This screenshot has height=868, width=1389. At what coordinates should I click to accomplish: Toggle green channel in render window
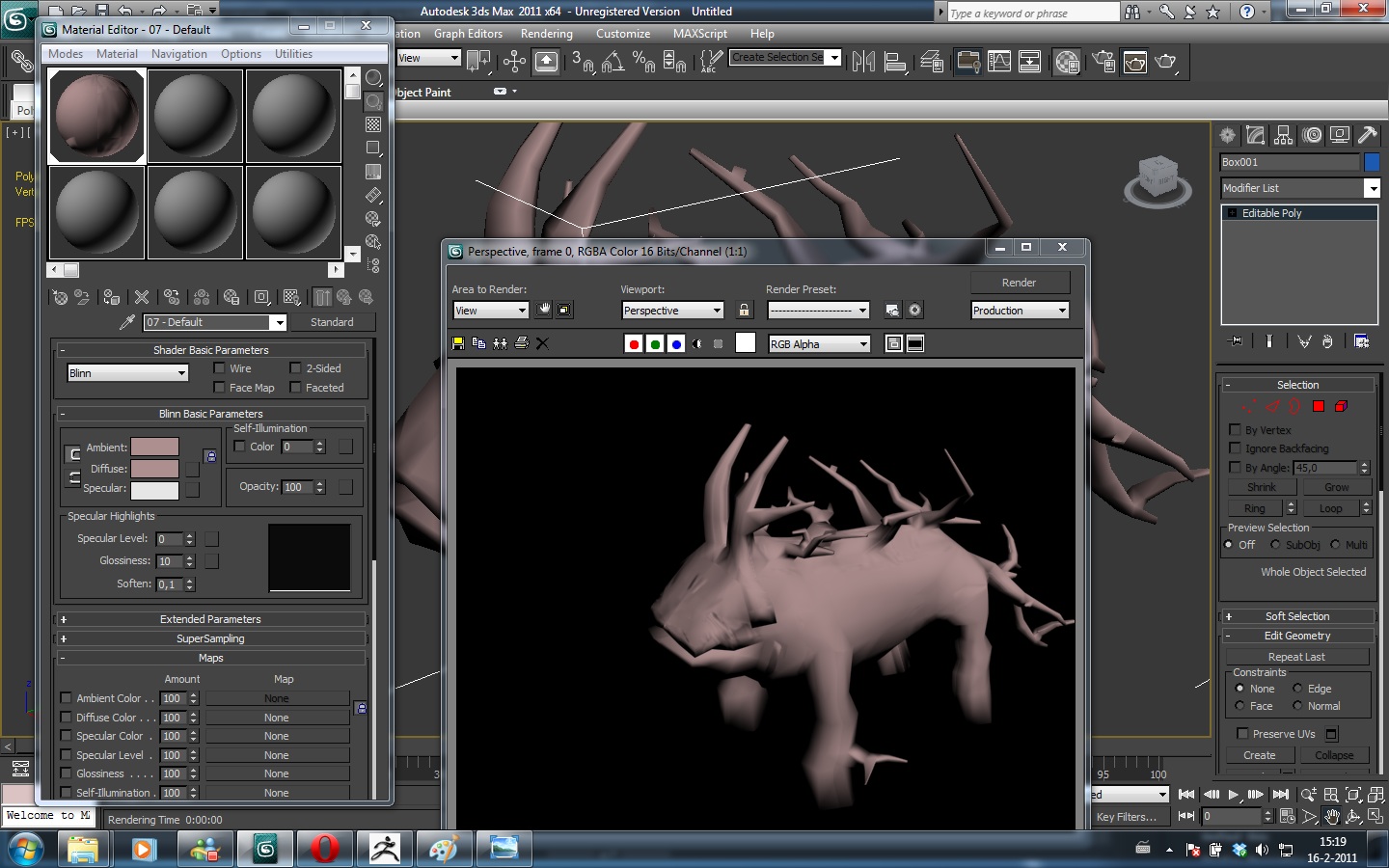(x=655, y=343)
